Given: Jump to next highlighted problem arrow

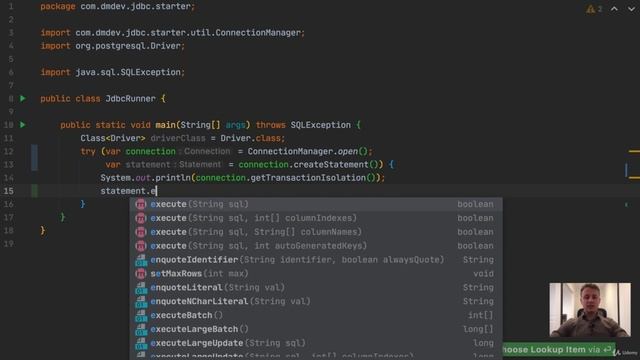Looking at the screenshot, I should (631, 9).
